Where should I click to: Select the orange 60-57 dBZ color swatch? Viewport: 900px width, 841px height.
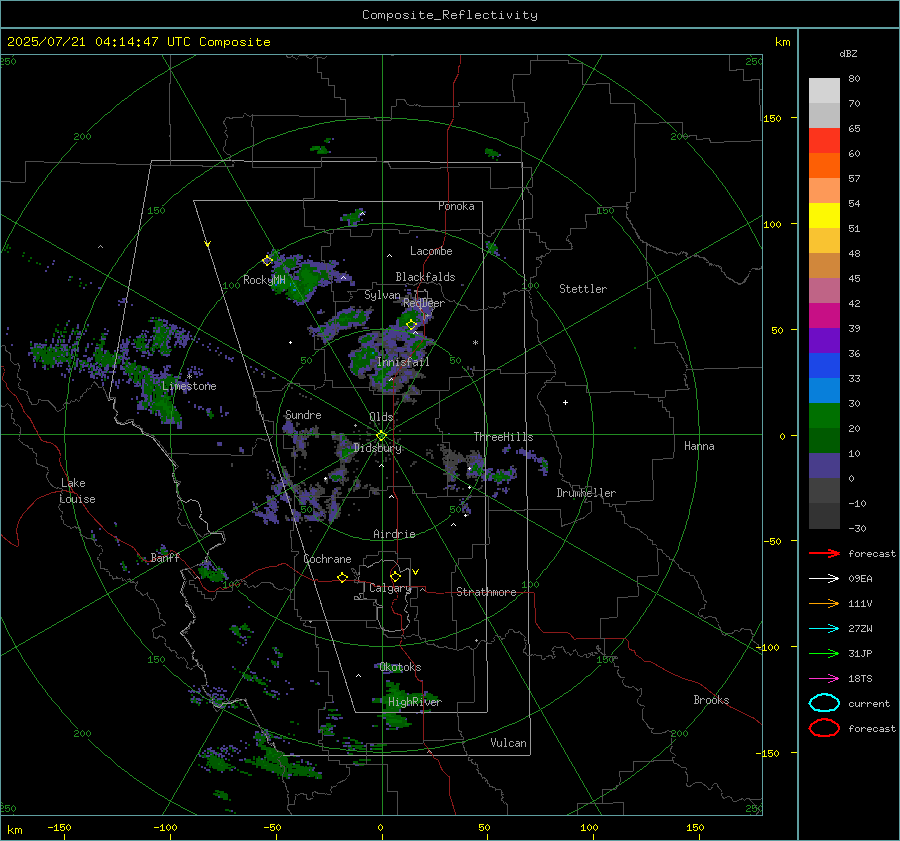tap(824, 165)
